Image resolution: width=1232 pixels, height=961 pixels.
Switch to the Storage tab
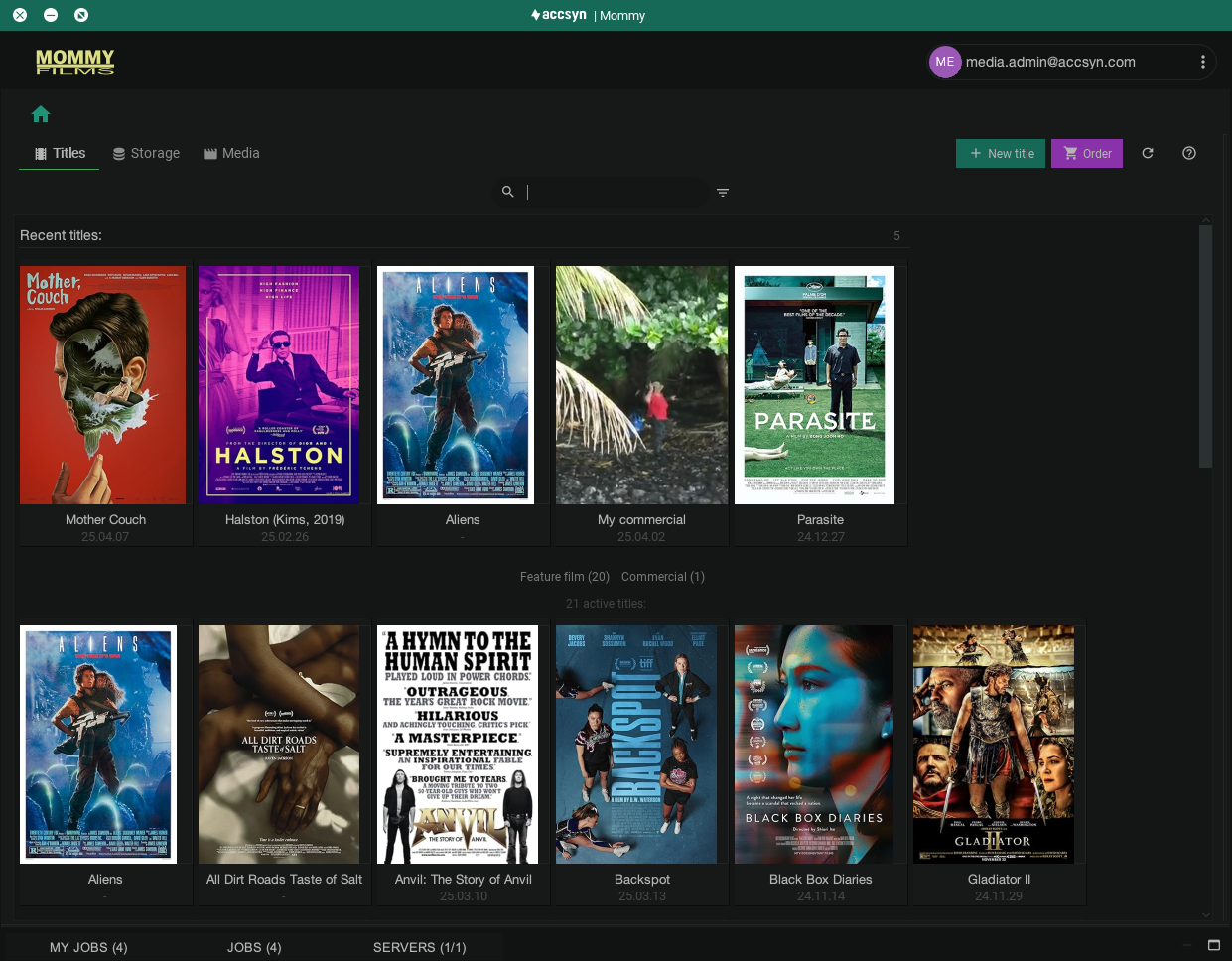click(x=146, y=153)
